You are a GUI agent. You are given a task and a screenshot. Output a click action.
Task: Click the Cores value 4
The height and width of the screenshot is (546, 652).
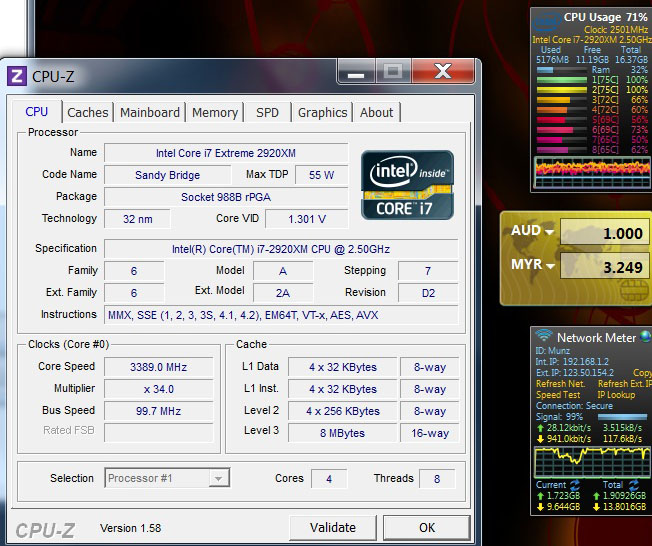click(329, 479)
